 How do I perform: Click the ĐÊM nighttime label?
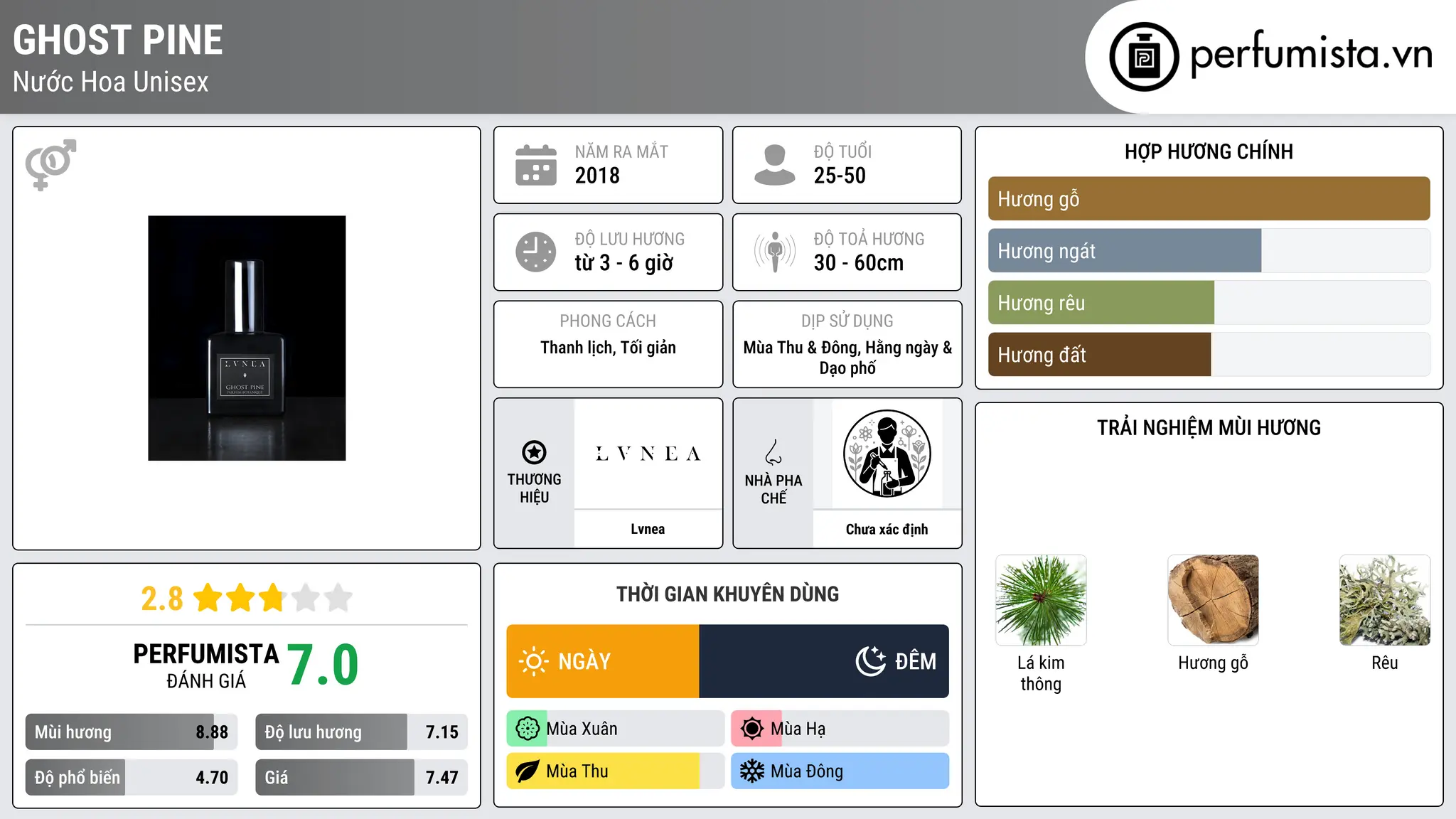[916, 662]
